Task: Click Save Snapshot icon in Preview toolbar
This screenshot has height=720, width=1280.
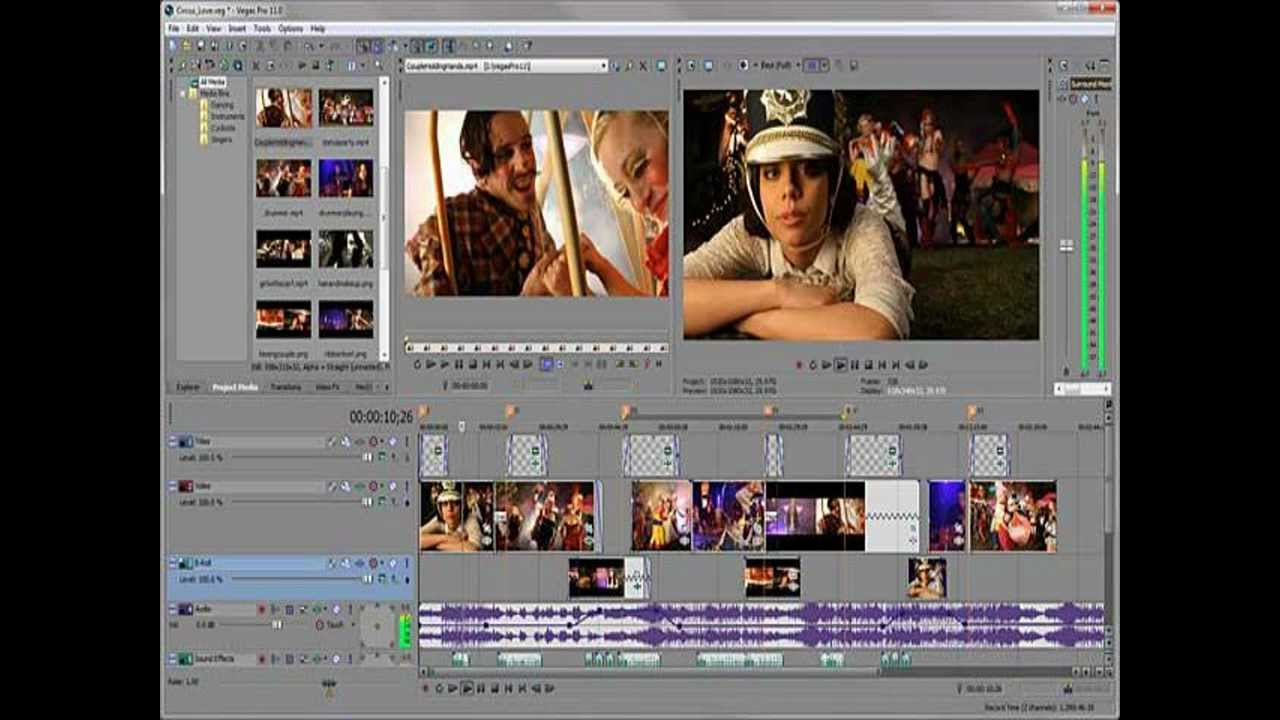Action: pyautogui.click(x=853, y=65)
